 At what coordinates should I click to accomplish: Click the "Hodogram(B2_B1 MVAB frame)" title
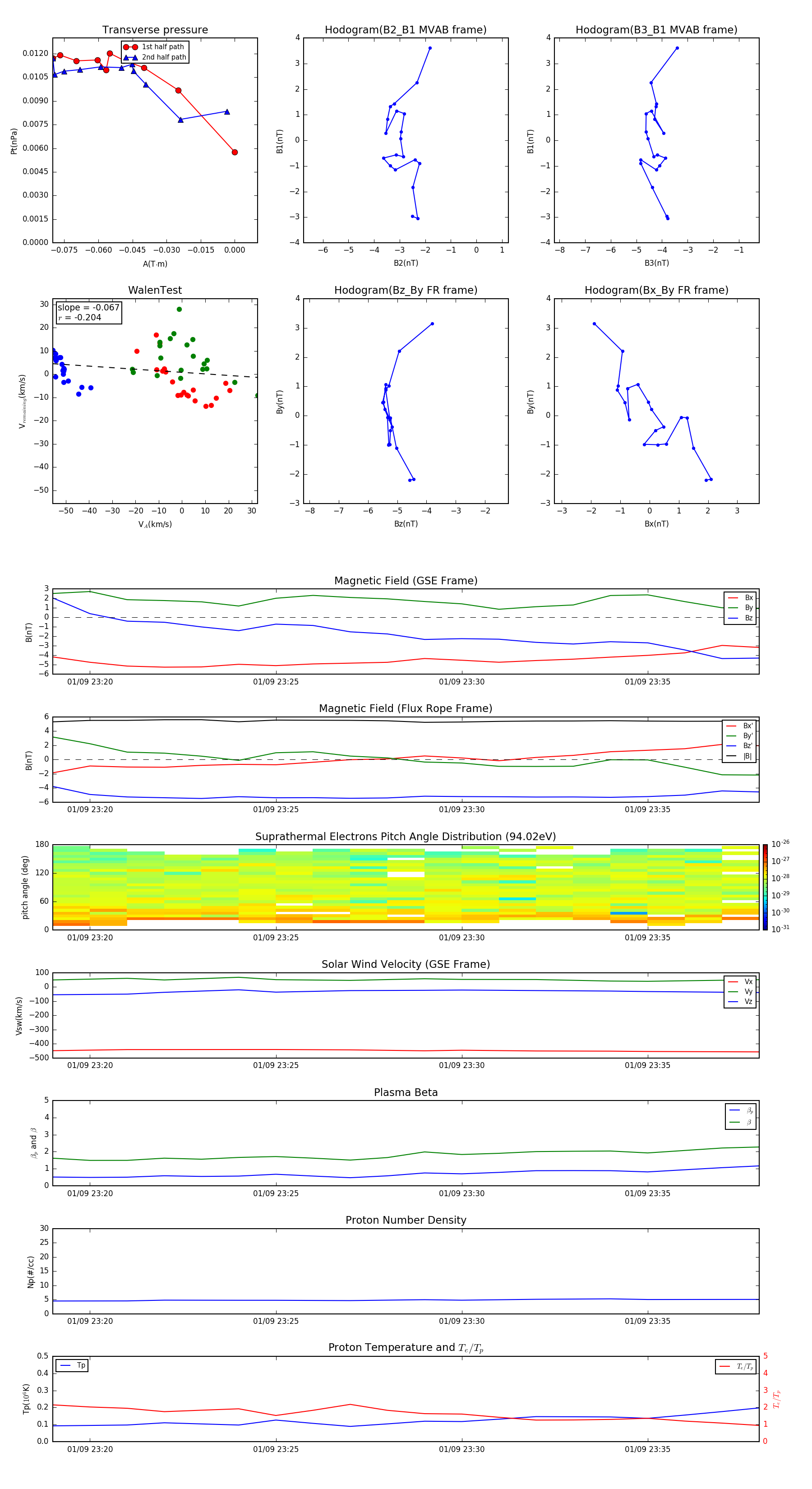406,30
